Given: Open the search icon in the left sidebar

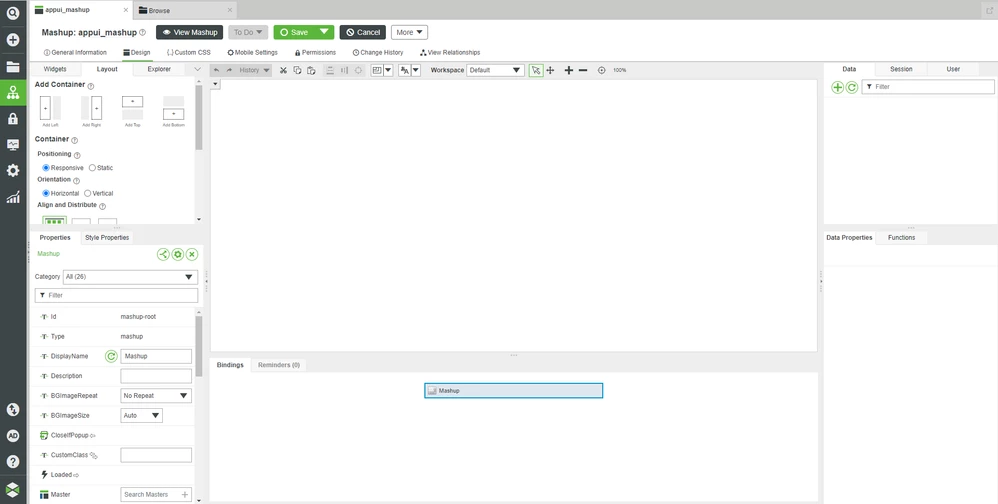Looking at the screenshot, I should coord(13,13).
